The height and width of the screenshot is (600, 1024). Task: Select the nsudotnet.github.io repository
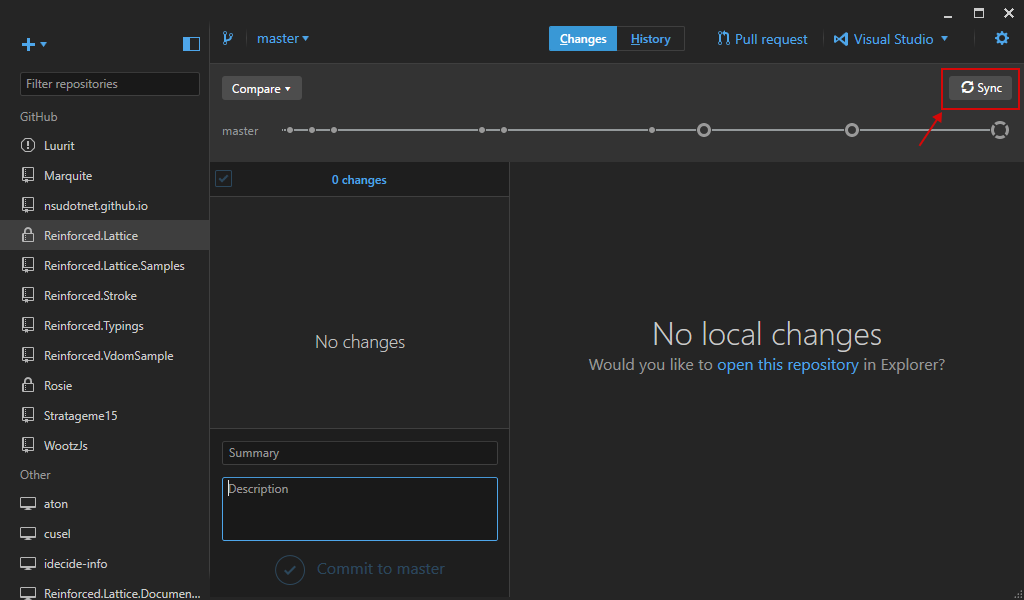click(104, 206)
